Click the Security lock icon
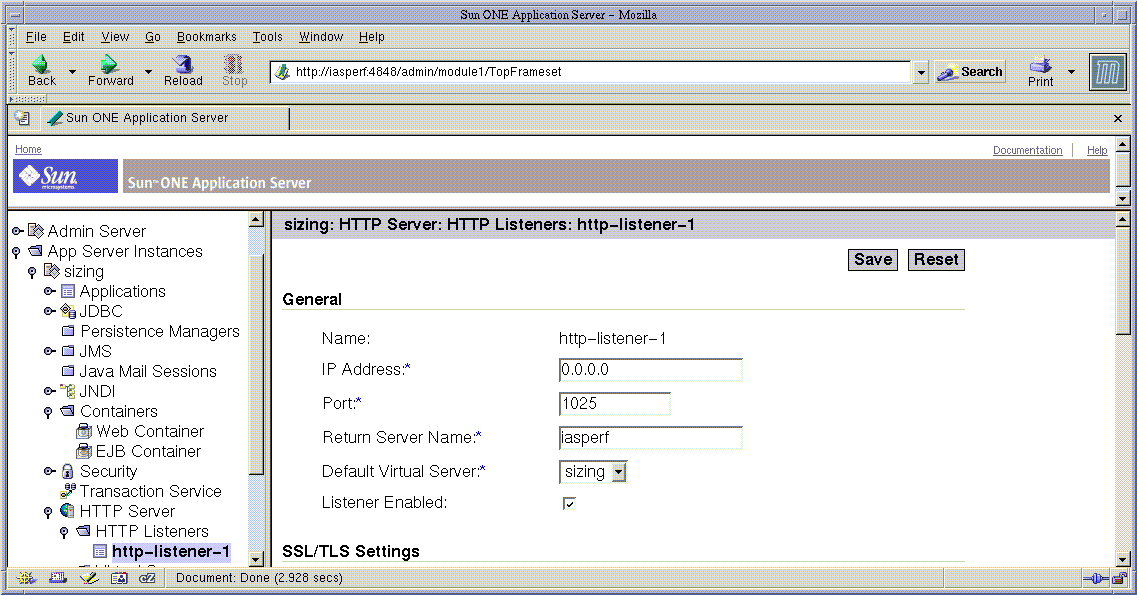The width and height of the screenshot is (1137, 595). point(68,471)
